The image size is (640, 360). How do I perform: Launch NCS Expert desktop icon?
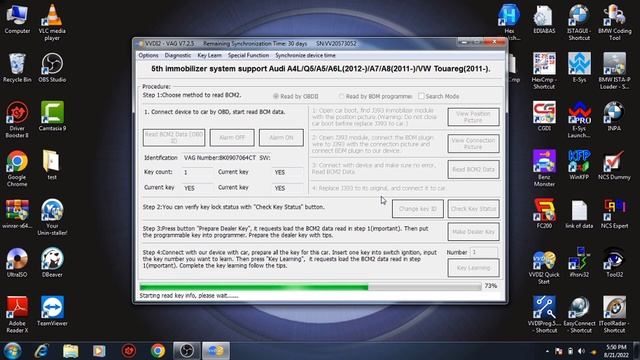coord(614,214)
